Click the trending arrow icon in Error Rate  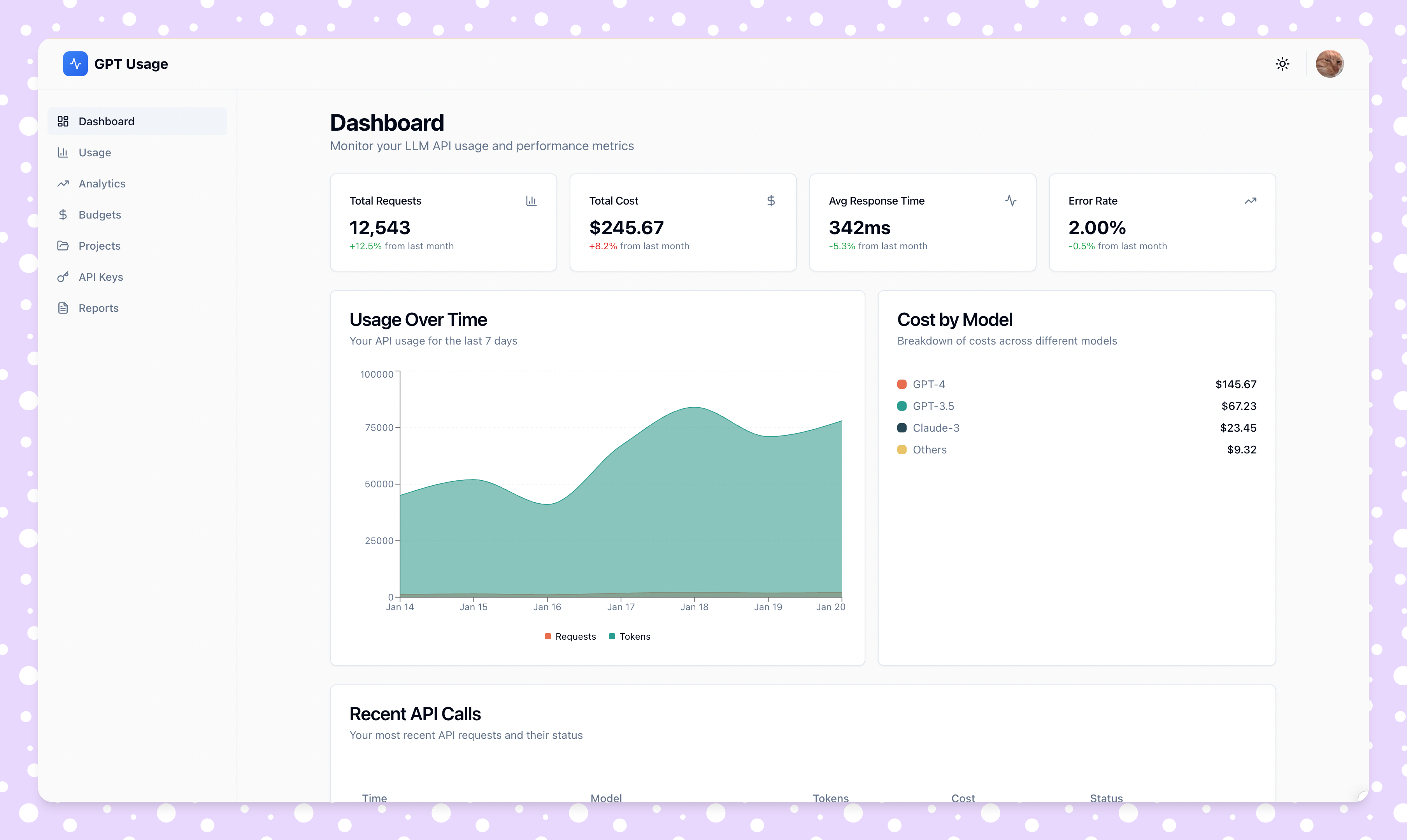tap(1250, 201)
